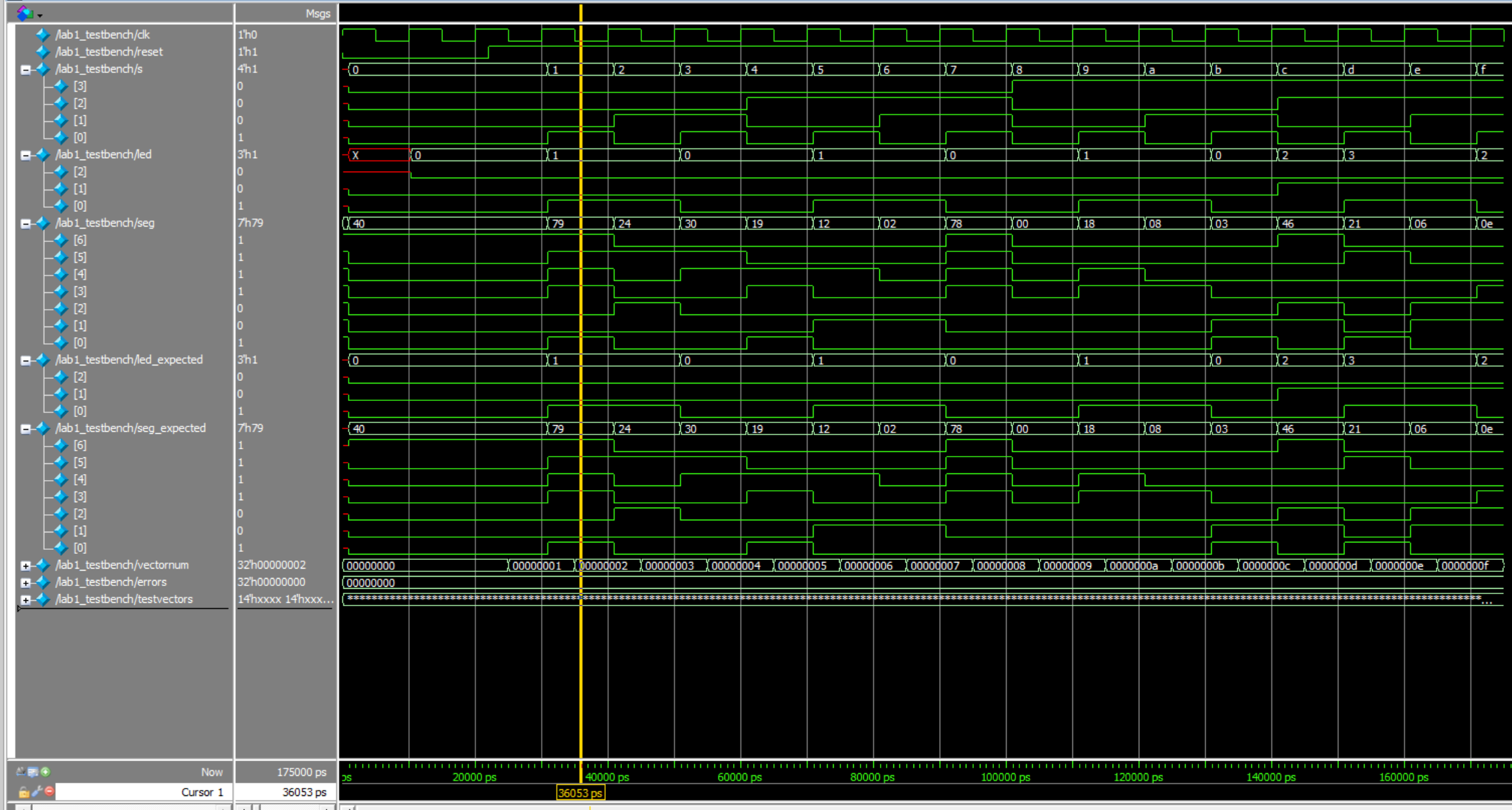Click the Edit grid and timeline icon
Viewport: 1512px width, 810px height.
[32, 772]
